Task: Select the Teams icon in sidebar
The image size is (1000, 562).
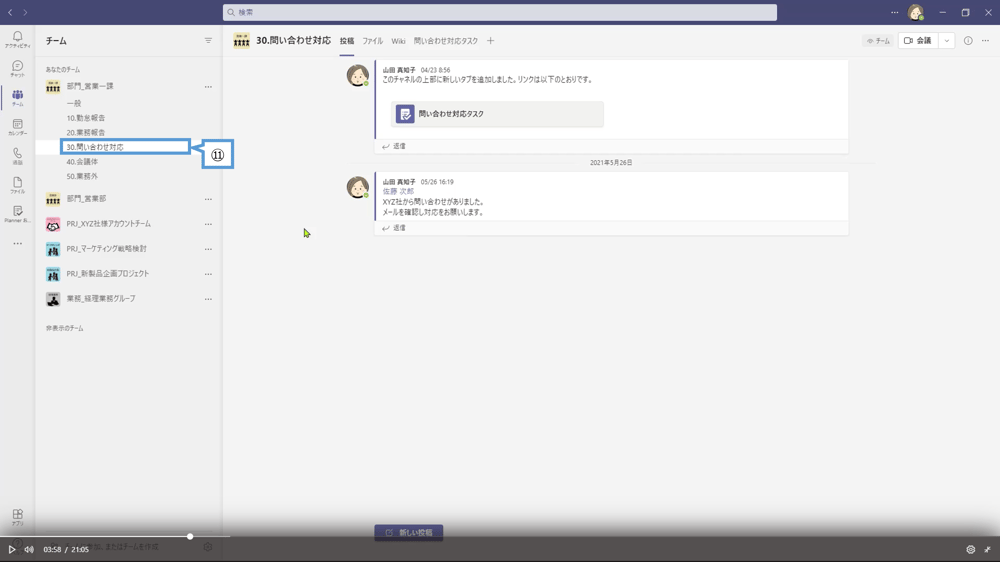Action: (x=17, y=98)
